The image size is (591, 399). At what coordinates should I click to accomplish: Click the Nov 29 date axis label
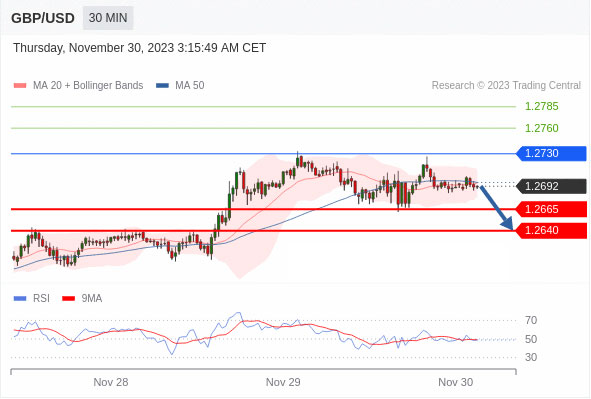click(x=283, y=382)
